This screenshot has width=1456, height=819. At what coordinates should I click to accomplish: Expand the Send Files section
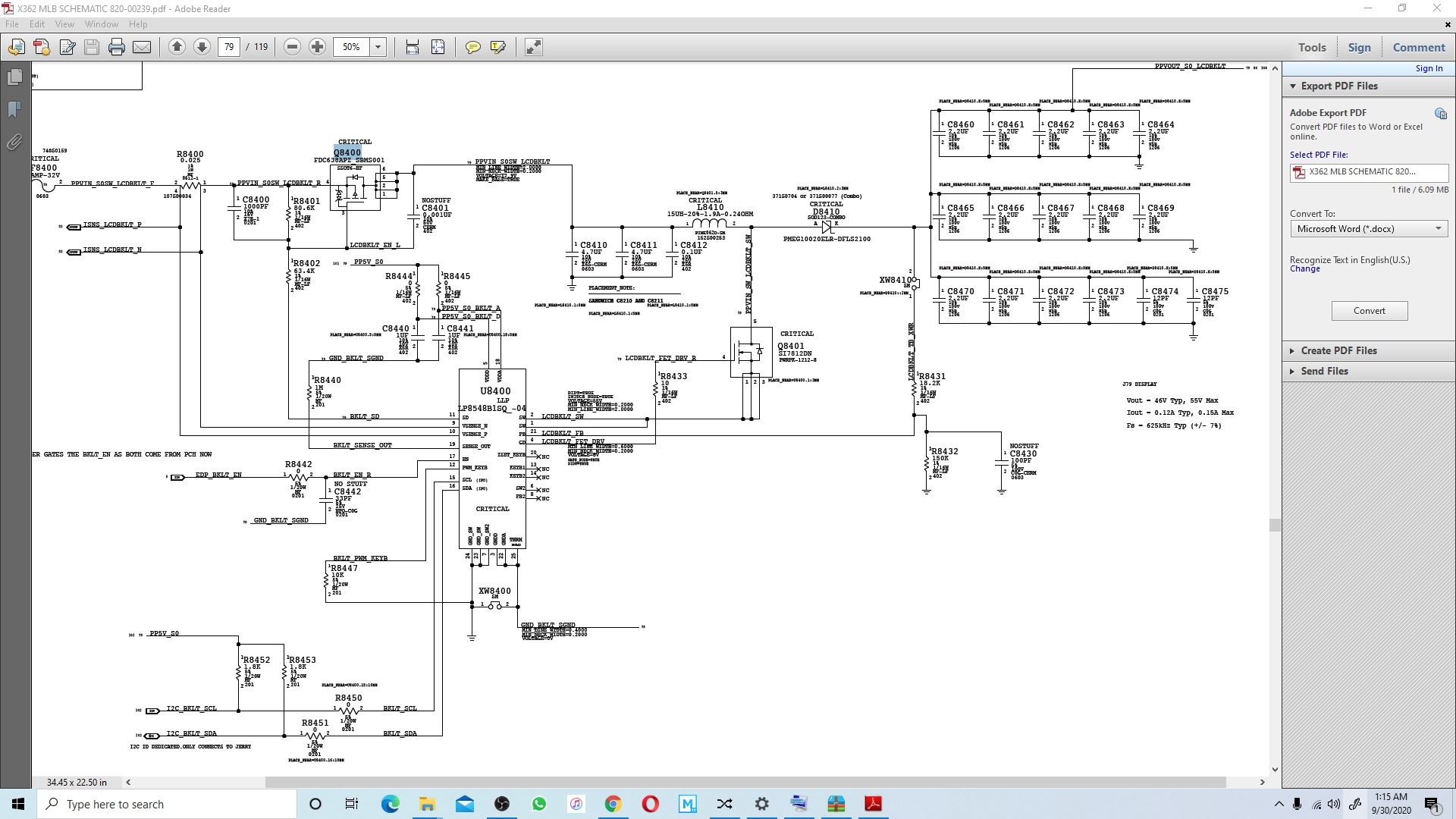coord(1324,372)
